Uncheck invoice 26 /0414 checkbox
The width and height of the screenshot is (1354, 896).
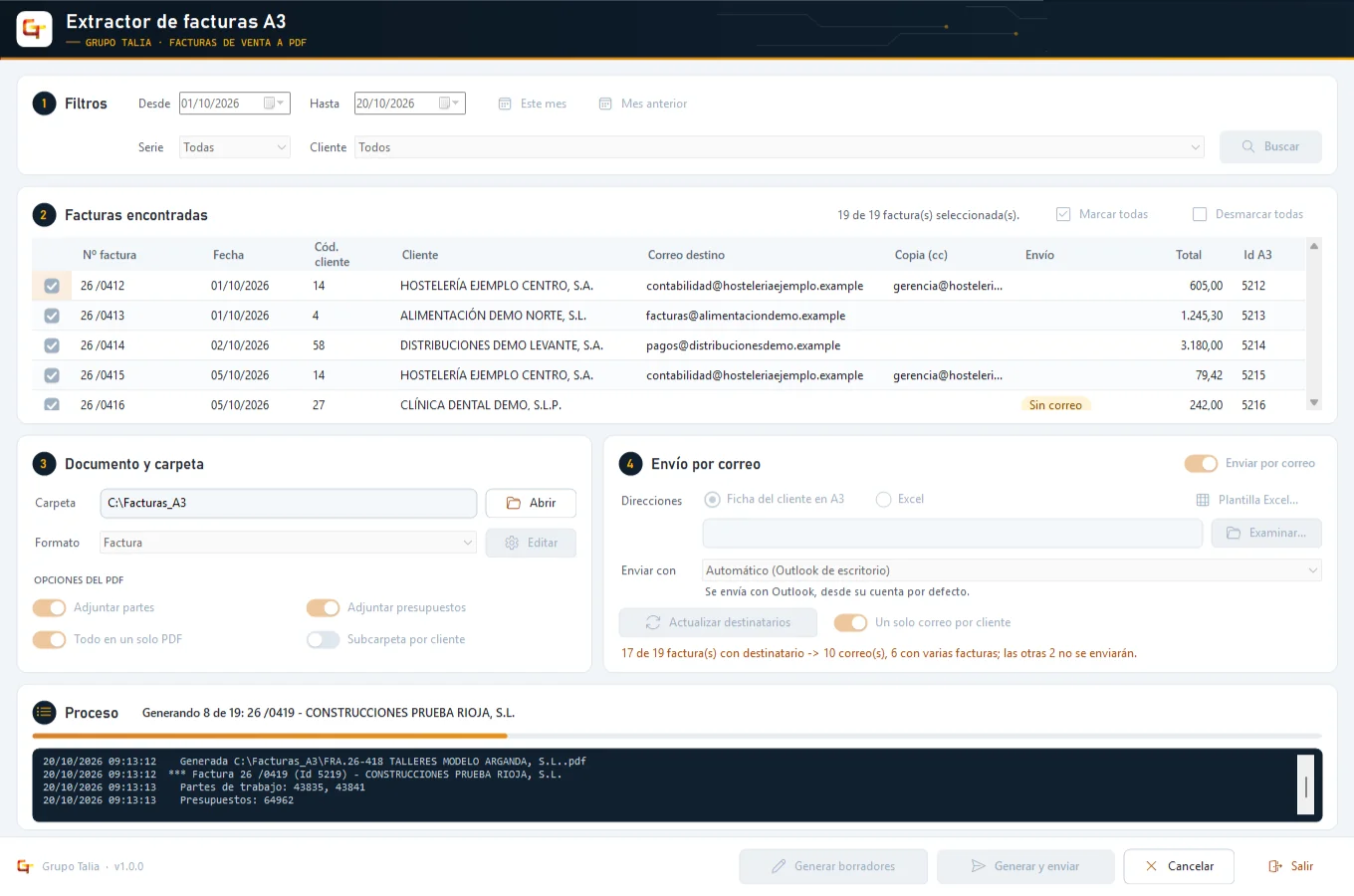(x=52, y=345)
